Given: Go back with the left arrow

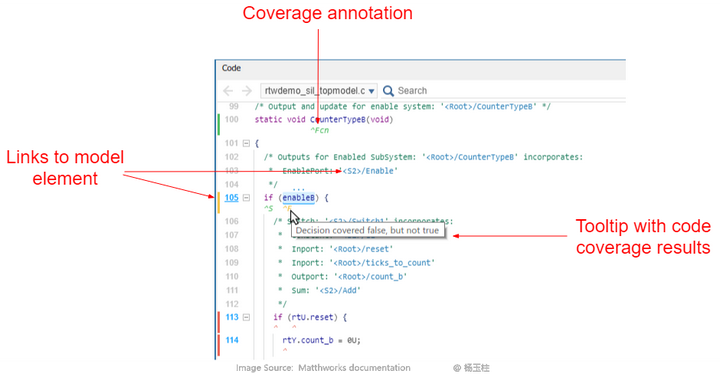Looking at the screenshot, I should tap(228, 91).
